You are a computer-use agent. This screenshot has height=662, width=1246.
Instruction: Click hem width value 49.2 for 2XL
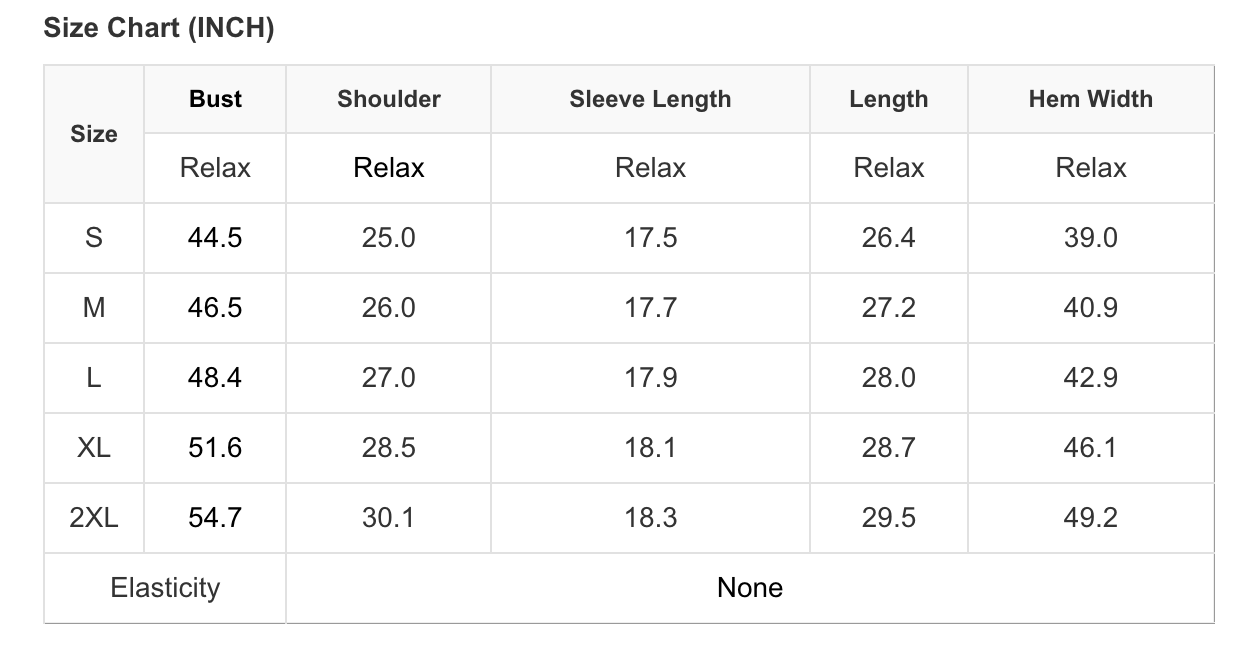pos(1090,518)
